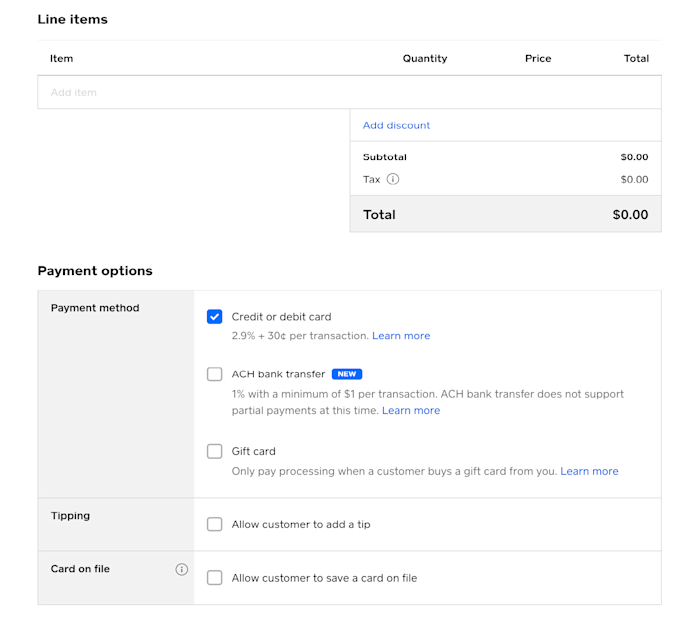700x625 pixels.
Task: Enable Allow customer to add a tip
Action: [x=215, y=524]
